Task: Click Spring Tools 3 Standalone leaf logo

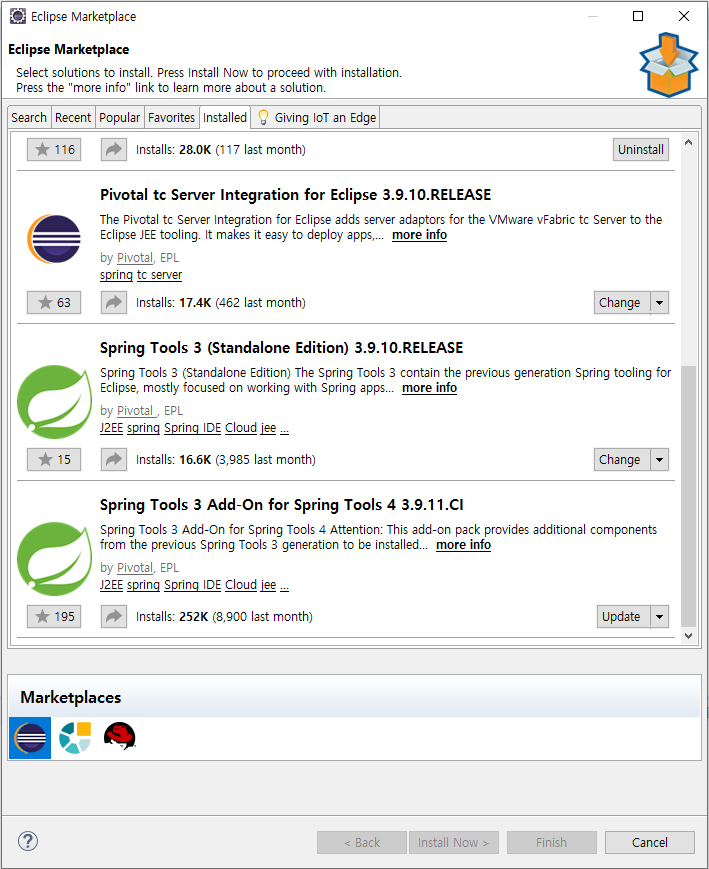Action: (x=54, y=401)
